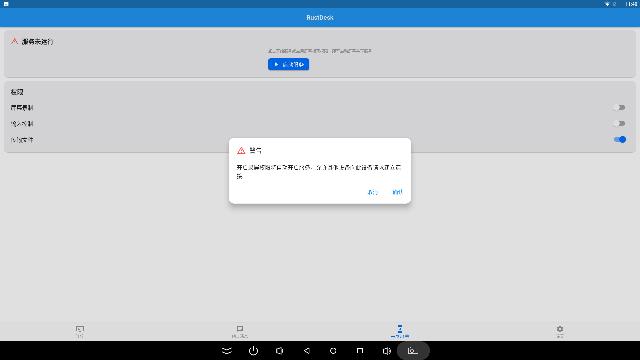
Task: Go back with the triangle navigation icon
Action: (x=307, y=351)
